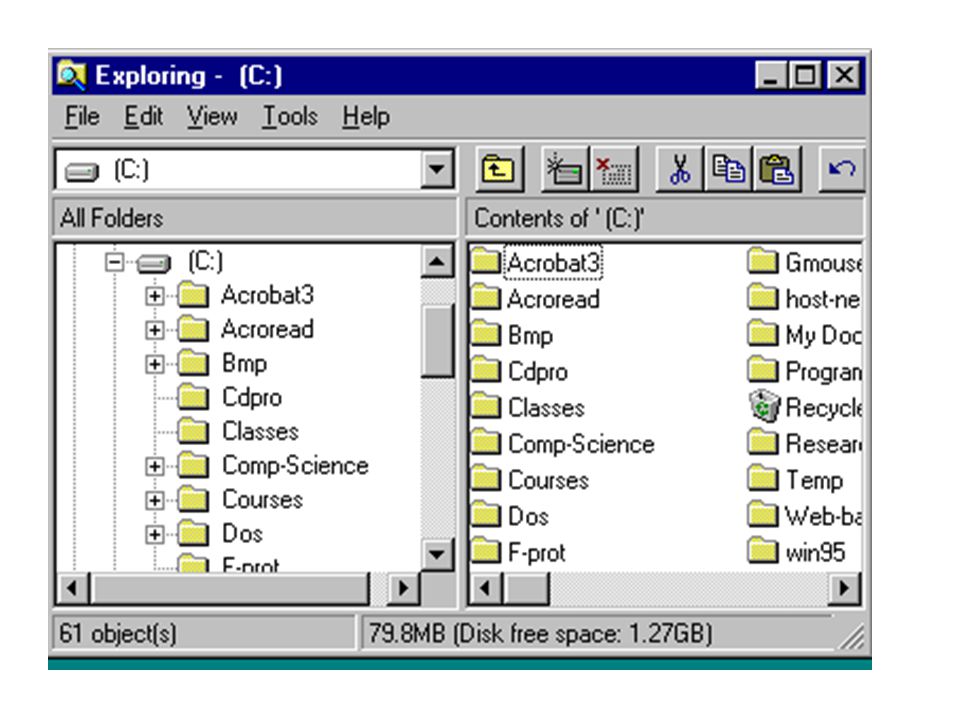The height and width of the screenshot is (720, 960).
Task: Click the Cut scissors icon
Action: pyautogui.click(x=679, y=169)
